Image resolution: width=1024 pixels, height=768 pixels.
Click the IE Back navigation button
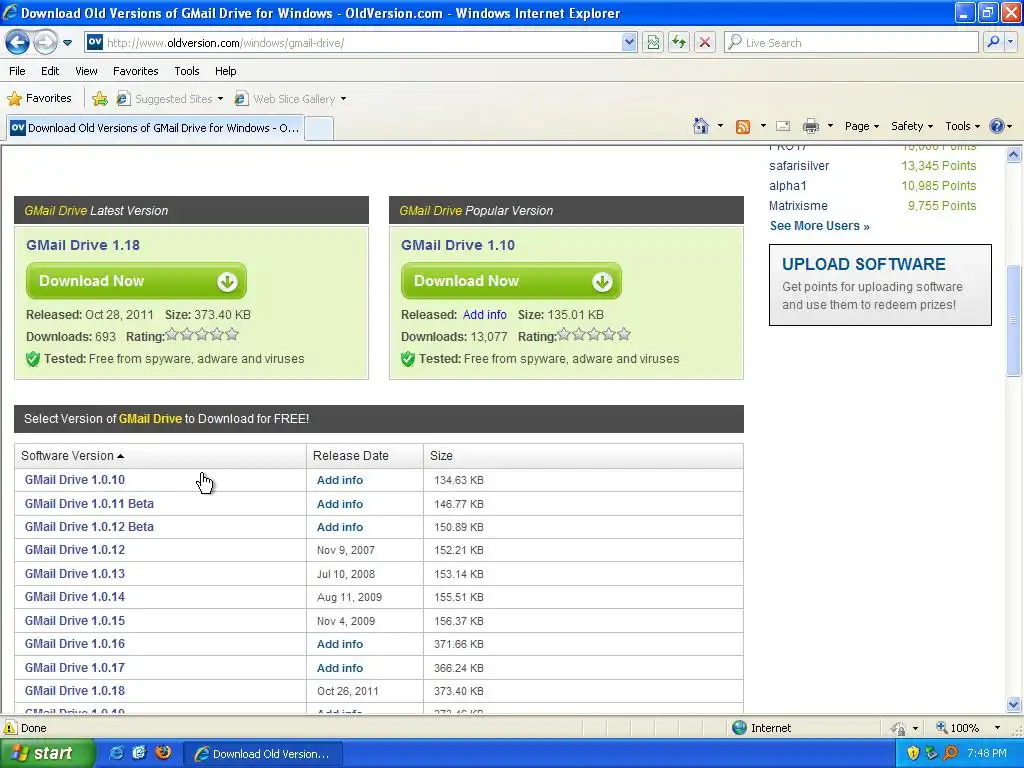tap(18, 43)
